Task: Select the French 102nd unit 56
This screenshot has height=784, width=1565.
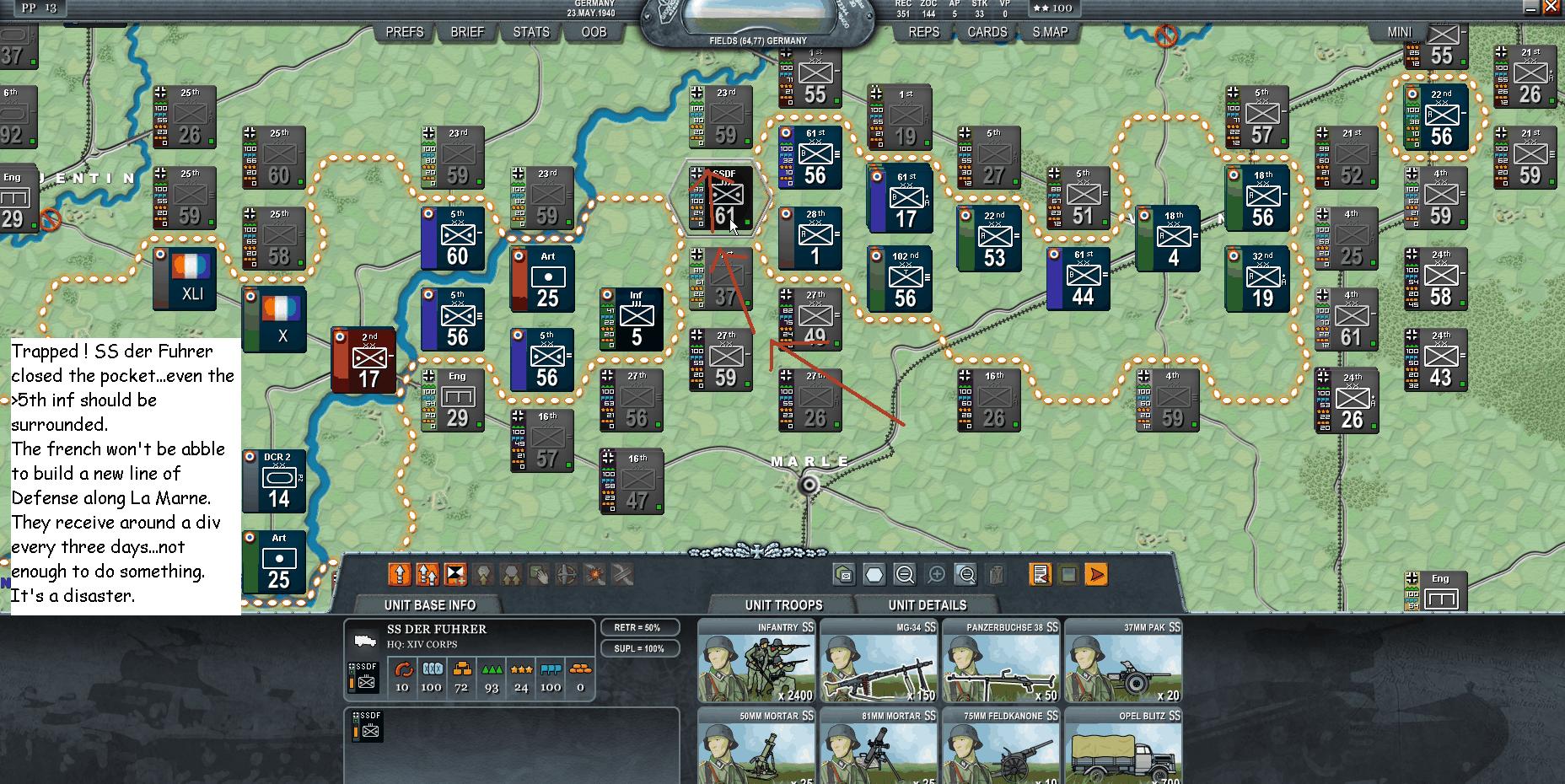Action: click(900, 279)
